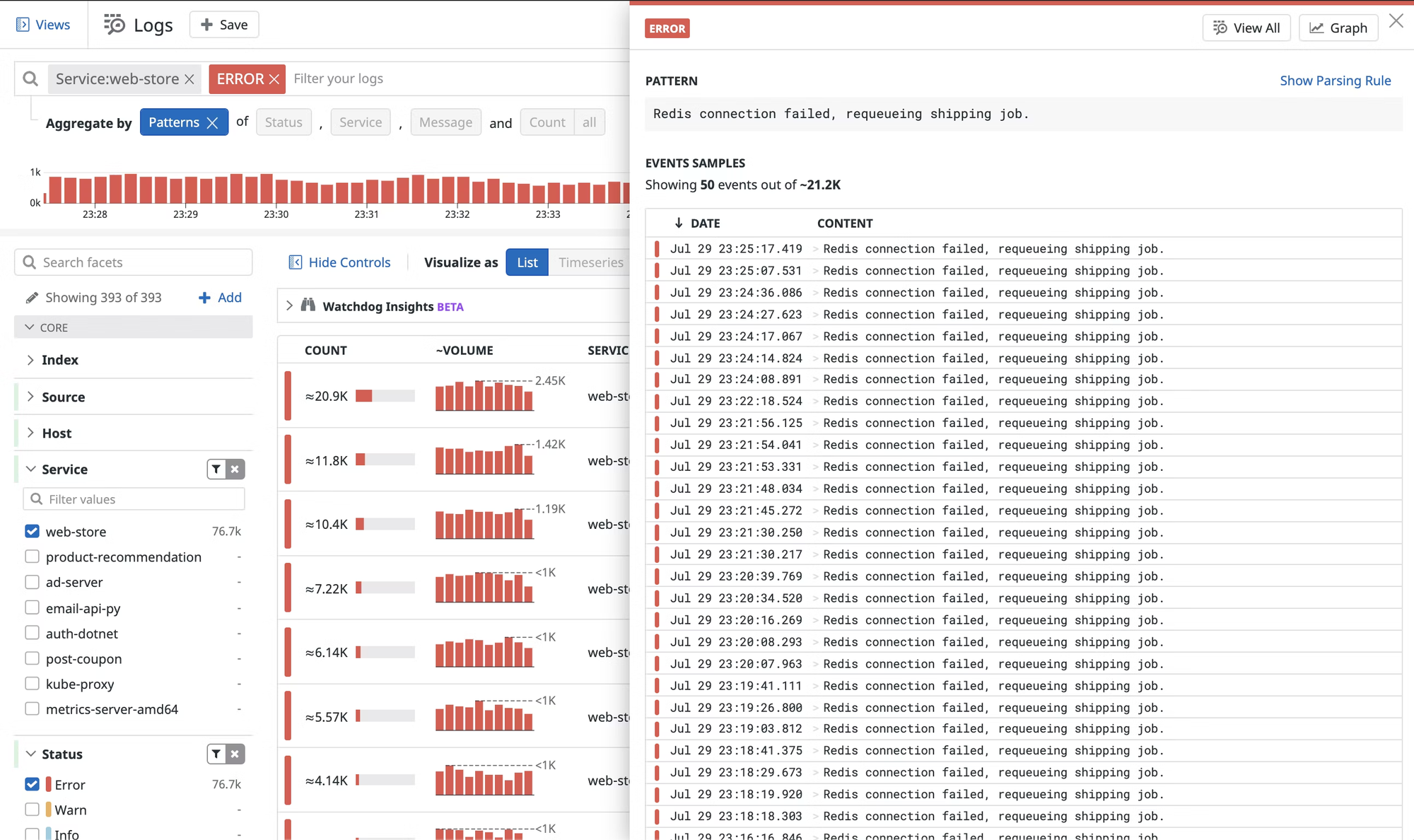Click the filter funnel icon for Service

point(215,468)
